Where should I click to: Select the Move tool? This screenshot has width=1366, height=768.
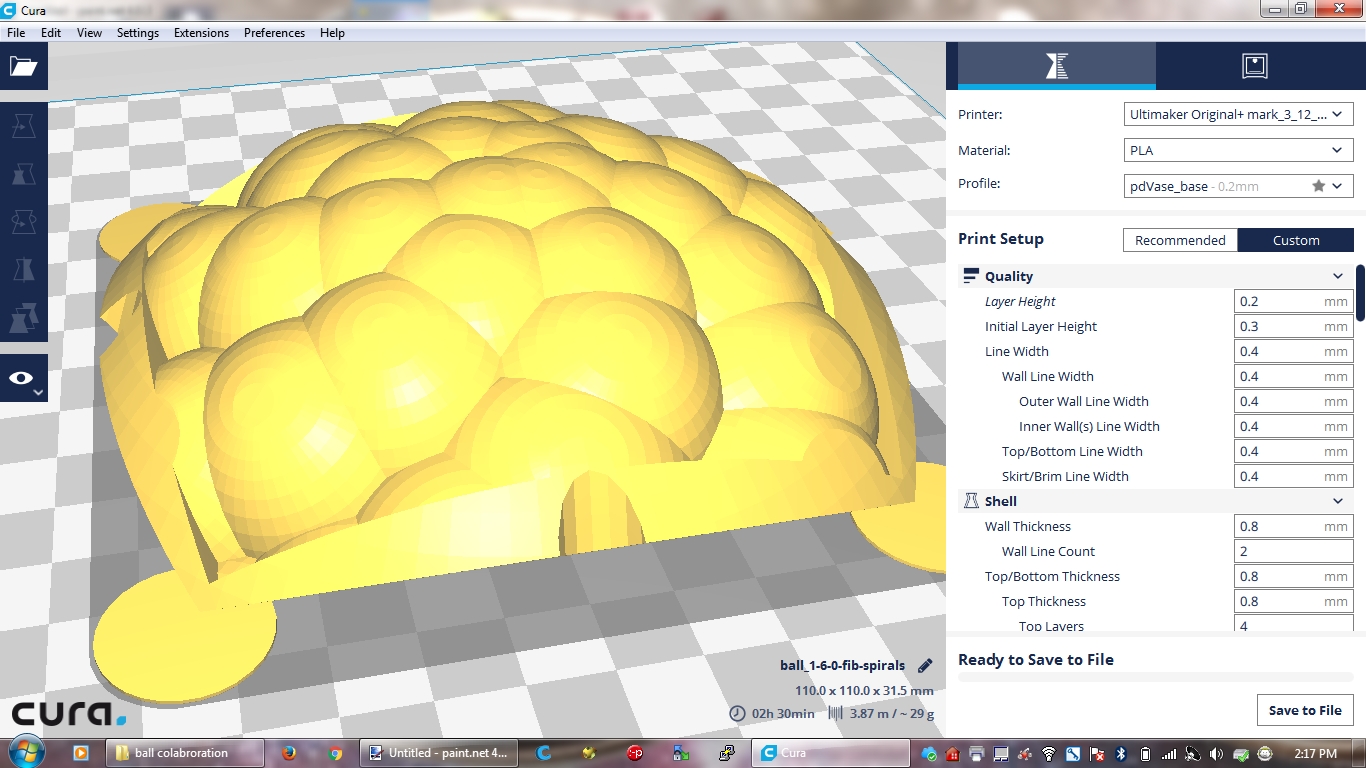click(x=23, y=126)
